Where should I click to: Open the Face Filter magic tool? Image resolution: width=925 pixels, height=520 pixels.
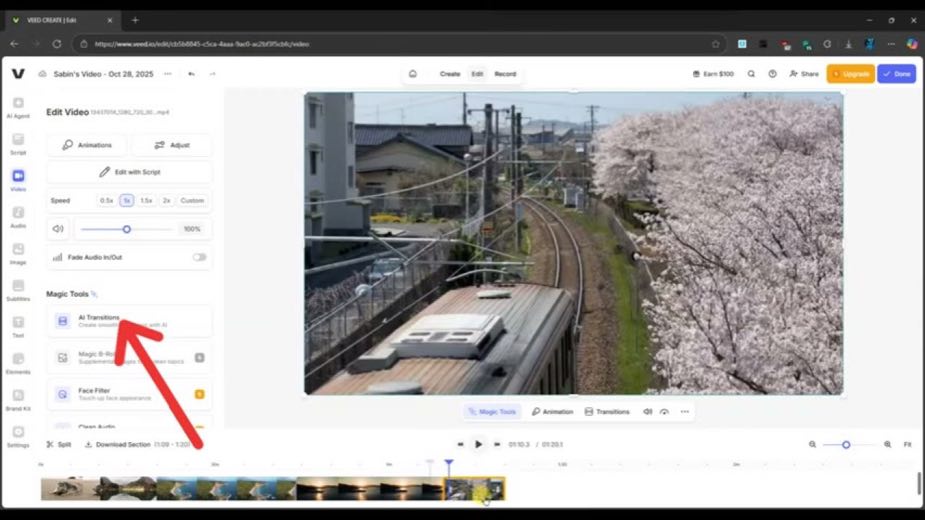tap(129, 394)
